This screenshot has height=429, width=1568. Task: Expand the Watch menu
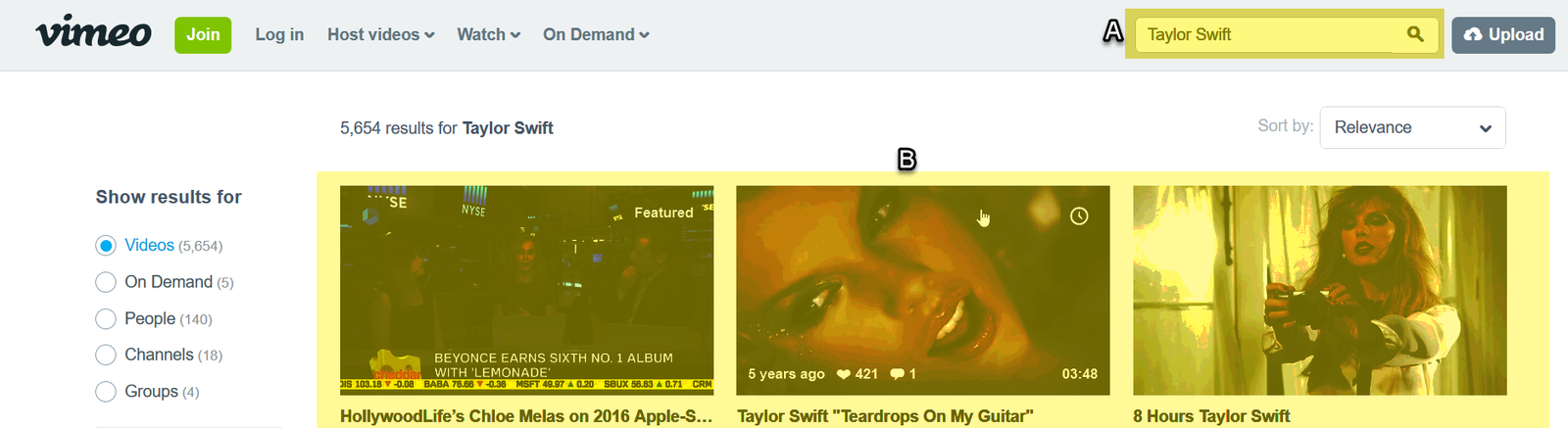pos(488,34)
